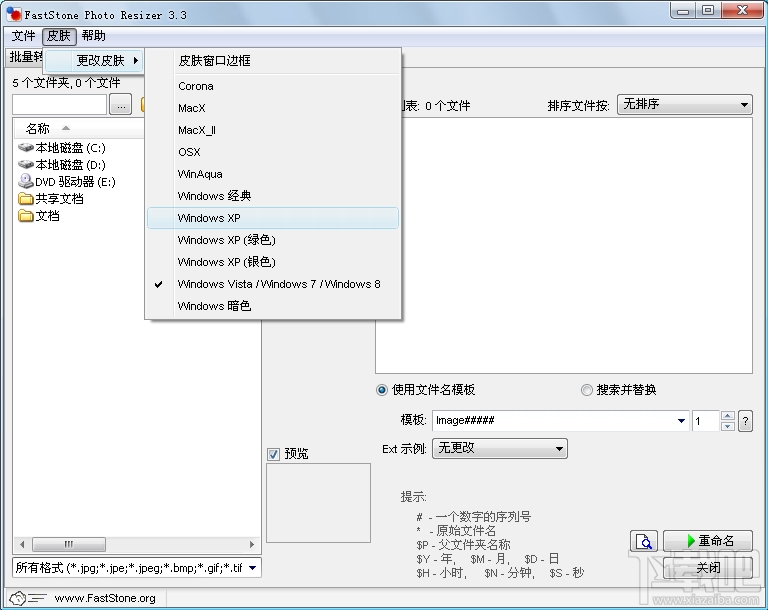This screenshot has width=768, height=610.
Task: Choose the Windows XP (绿色) skin
Action: coord(273,240)
